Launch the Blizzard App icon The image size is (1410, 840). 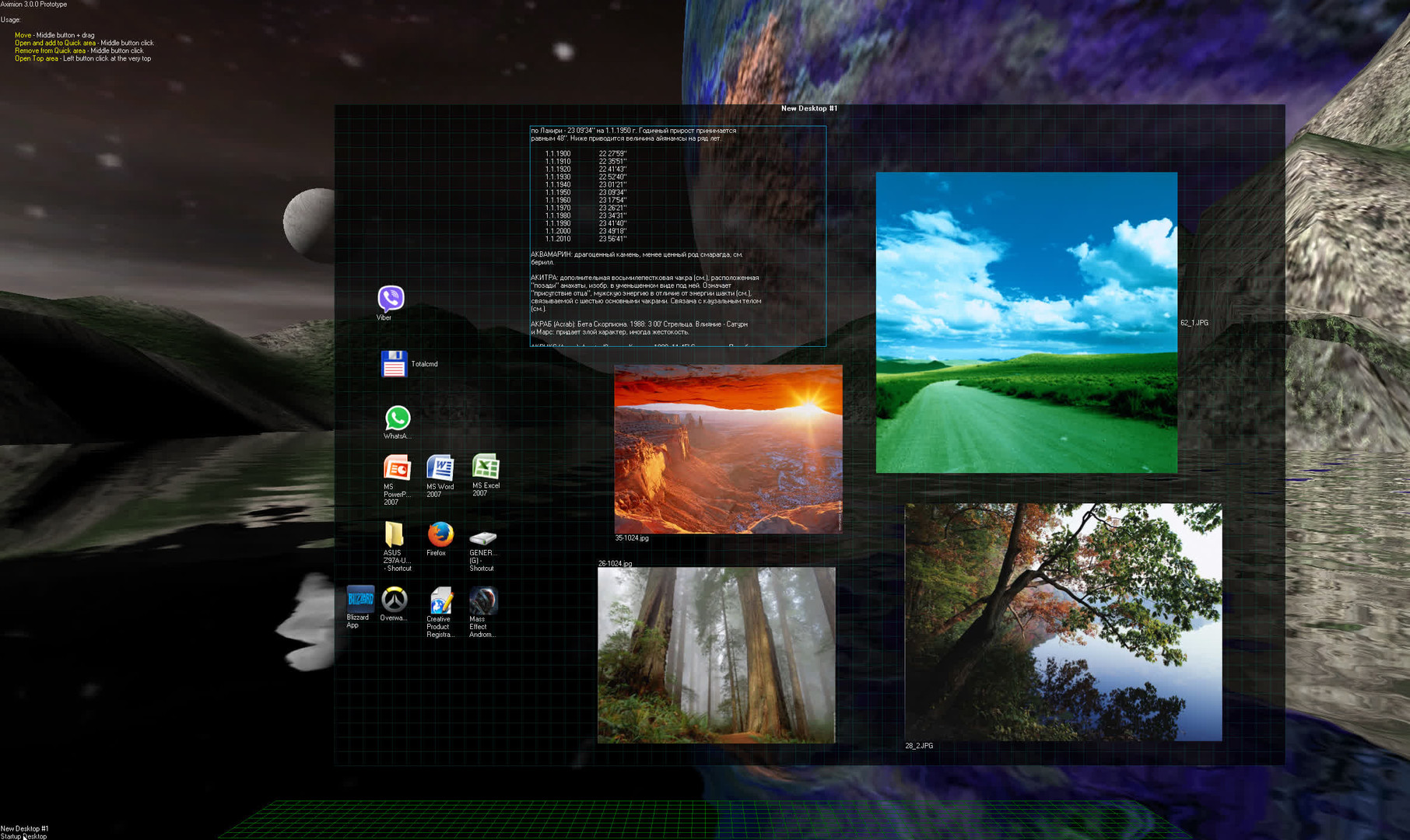(x=360, y=600)
